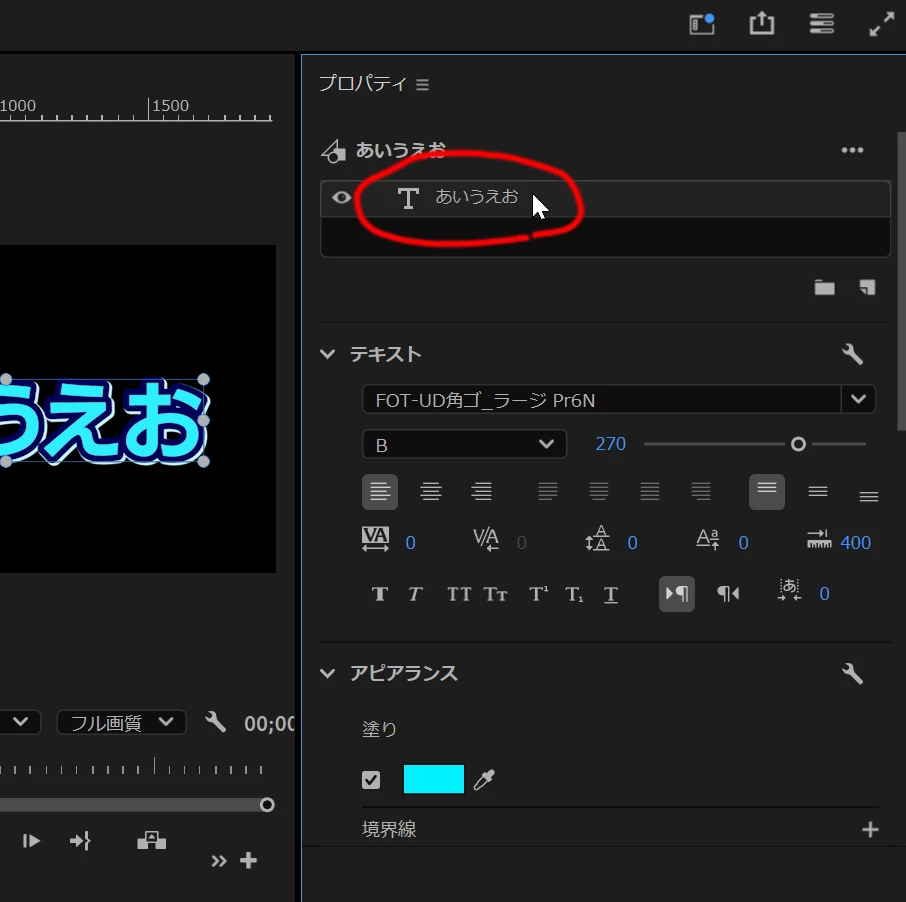Screen dimensions: 906x902
Task: Toggle full screen video output icon
Action: [x=882, y=24]
